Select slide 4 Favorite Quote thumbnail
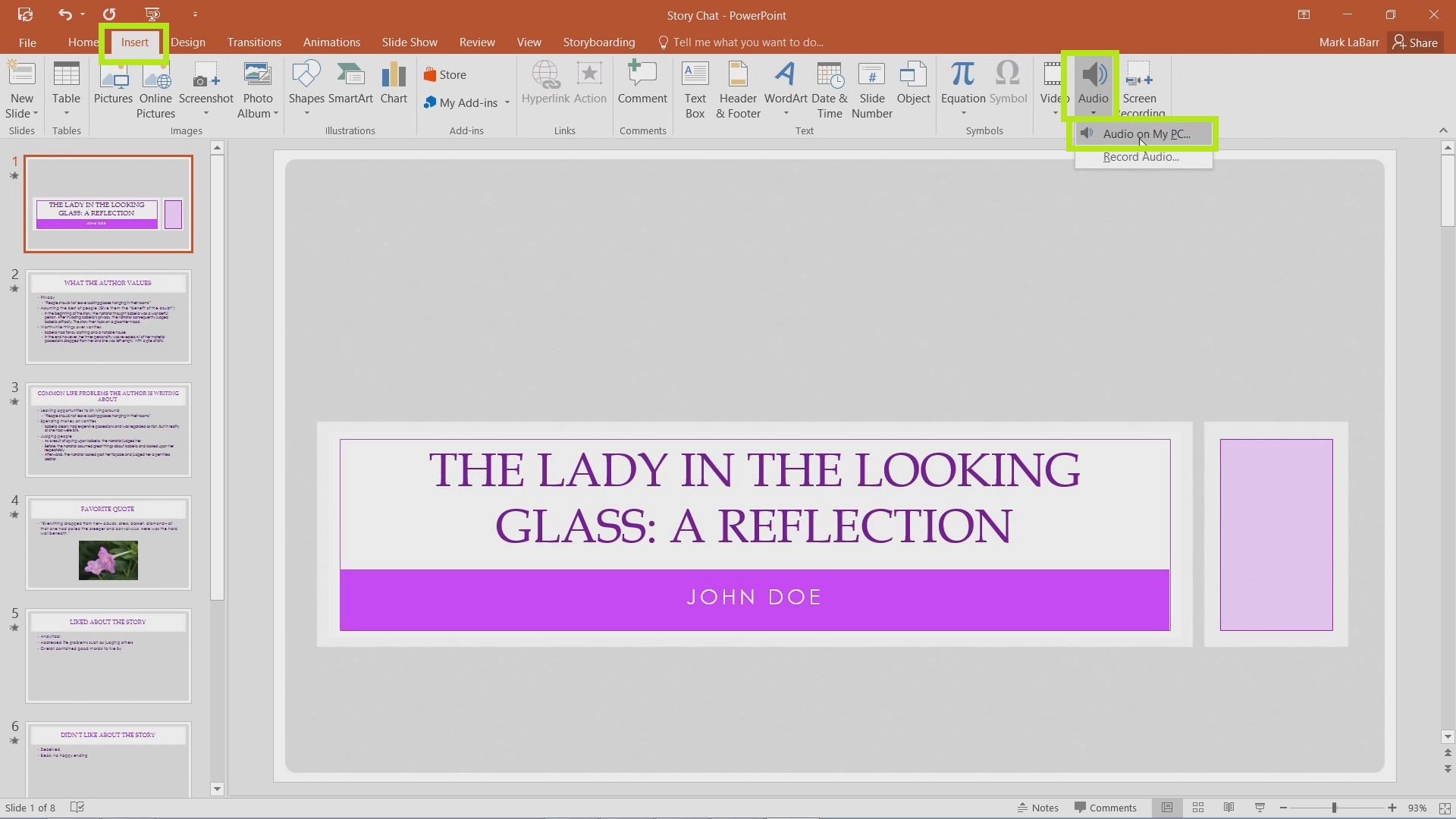 click(x=108, y=542)
